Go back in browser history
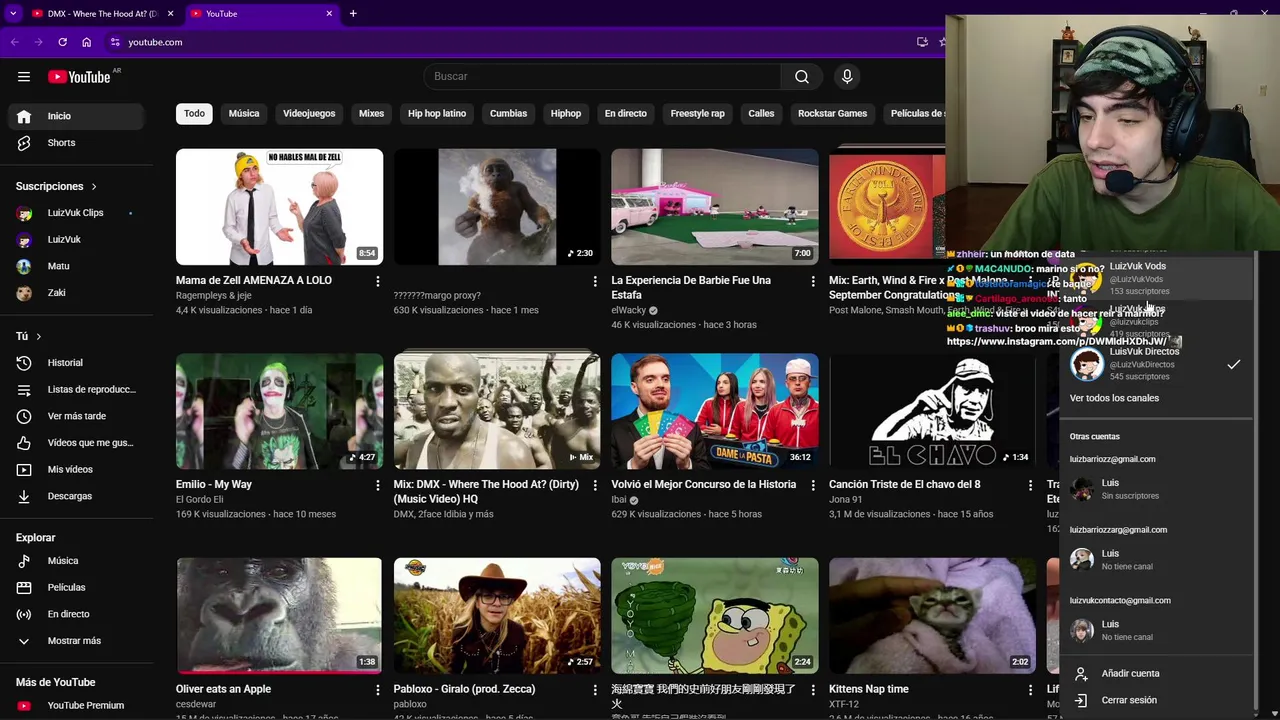Screen dimensions: 1280x720 click(x=14, y=42)
